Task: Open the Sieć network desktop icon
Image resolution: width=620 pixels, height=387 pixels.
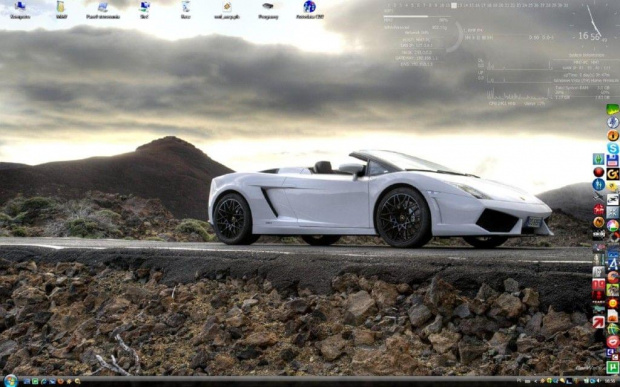Action: click(x=144, y=10)
